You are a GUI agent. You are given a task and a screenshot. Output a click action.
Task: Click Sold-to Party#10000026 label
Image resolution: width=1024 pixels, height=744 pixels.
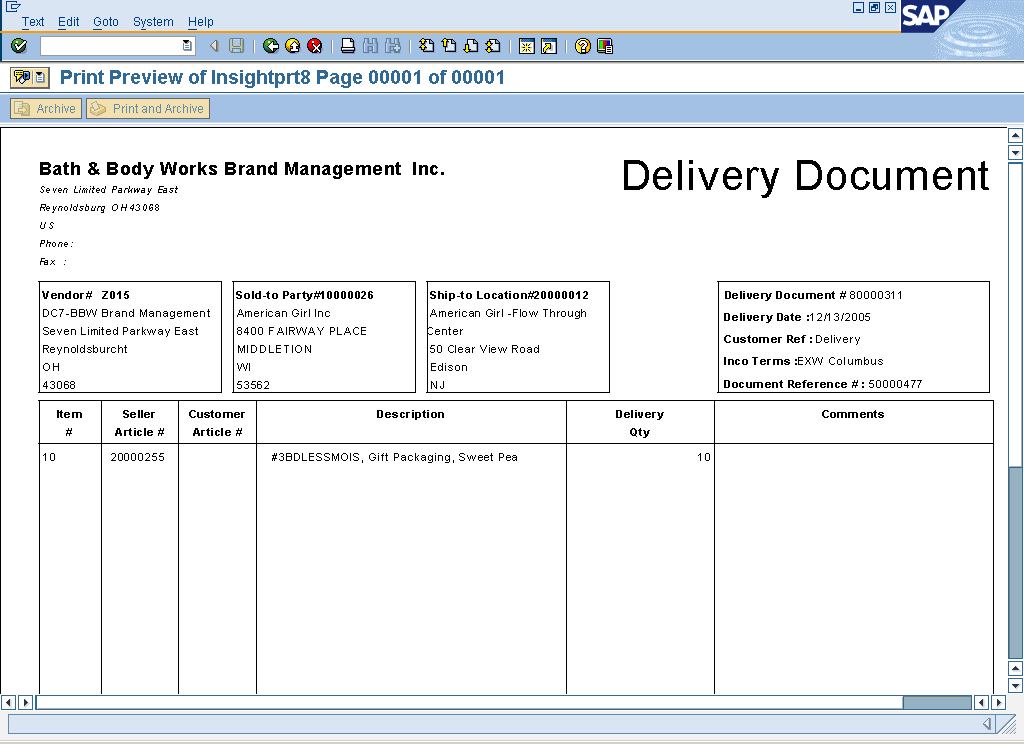pos(304,295)
